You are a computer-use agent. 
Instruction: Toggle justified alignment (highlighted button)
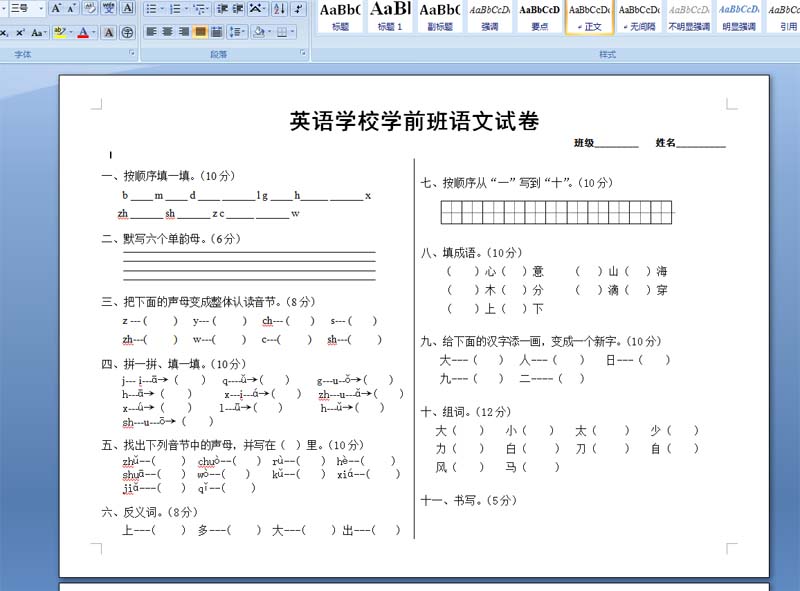coord(201,32)
